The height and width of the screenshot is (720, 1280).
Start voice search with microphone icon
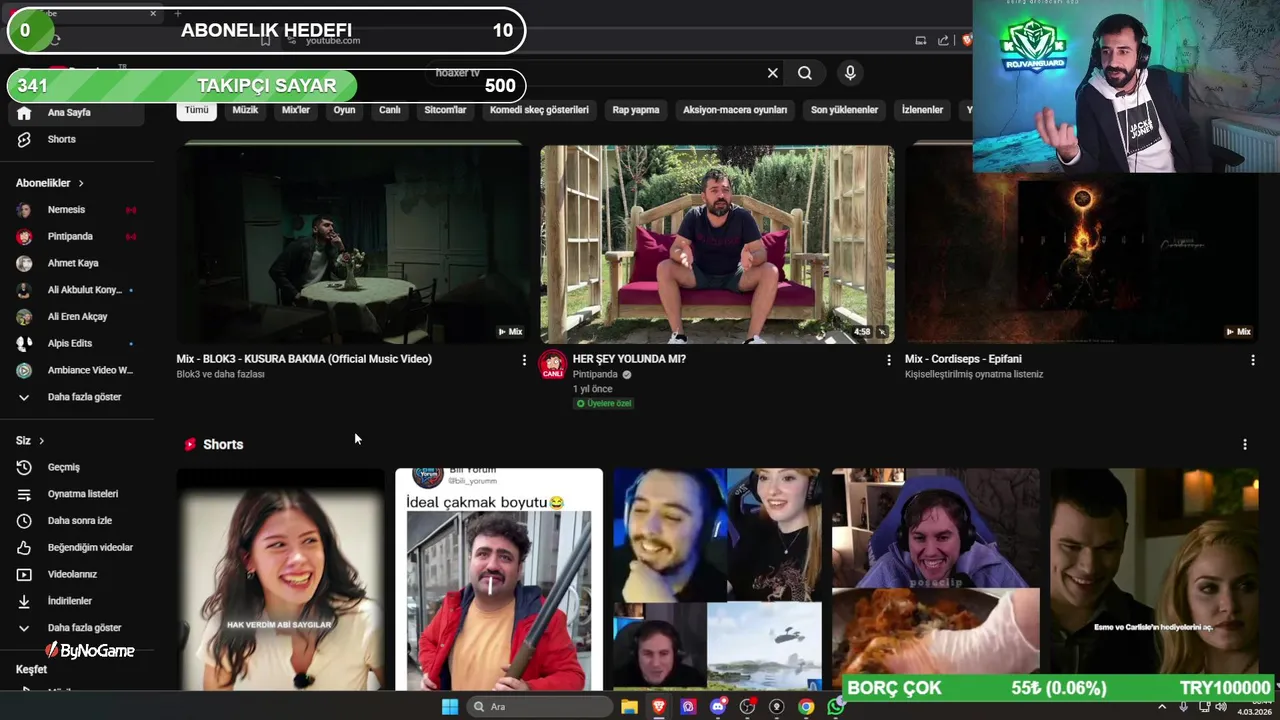coord(850,73)
